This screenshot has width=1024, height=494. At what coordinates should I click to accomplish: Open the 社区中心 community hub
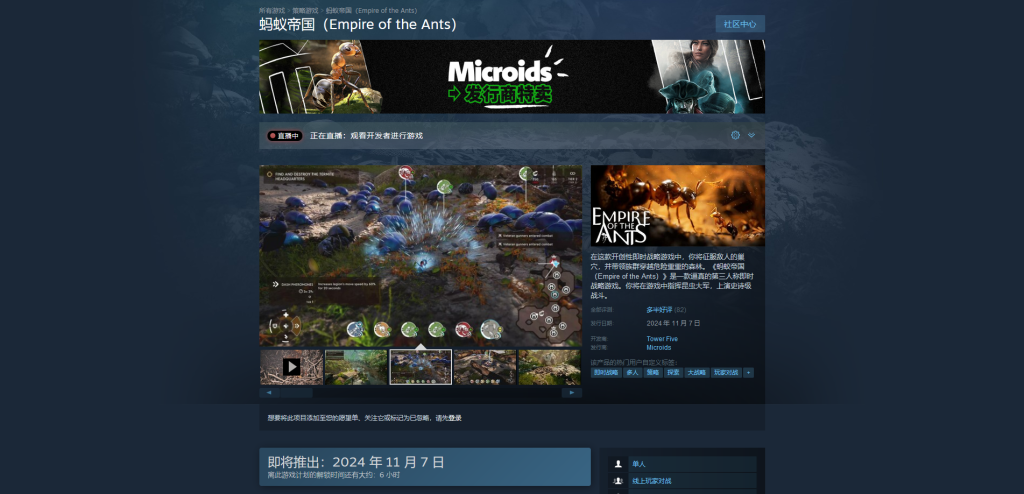740,24
